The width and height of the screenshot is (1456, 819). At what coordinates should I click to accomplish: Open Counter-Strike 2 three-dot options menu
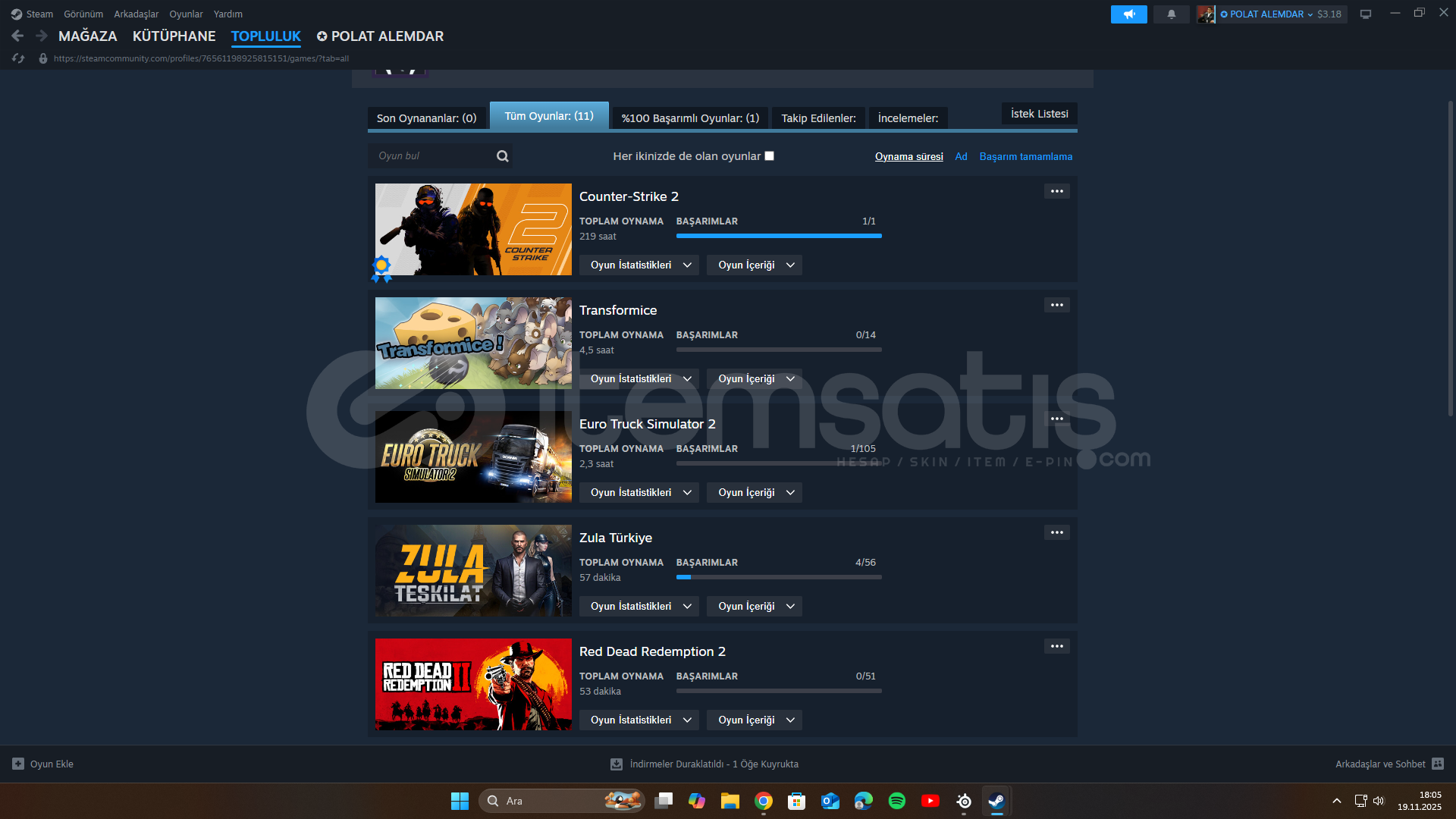(x=1056, y=191)
